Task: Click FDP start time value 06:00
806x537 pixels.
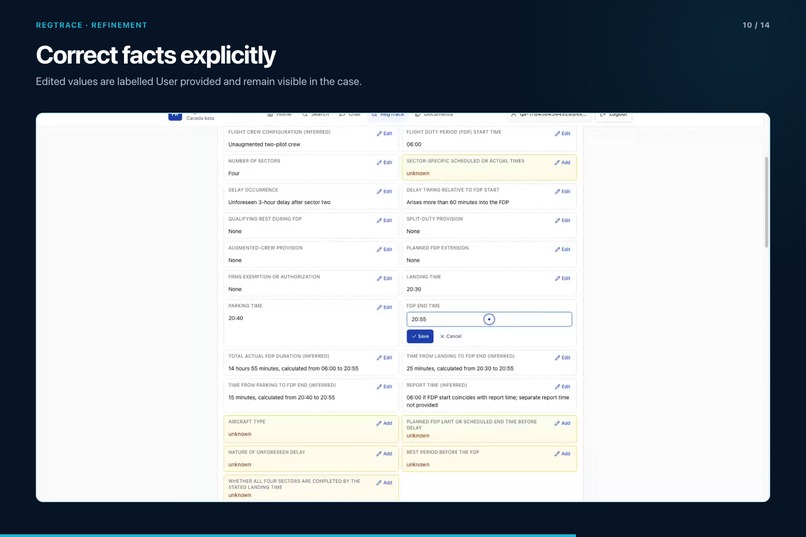Action: [x=414, y=144]
